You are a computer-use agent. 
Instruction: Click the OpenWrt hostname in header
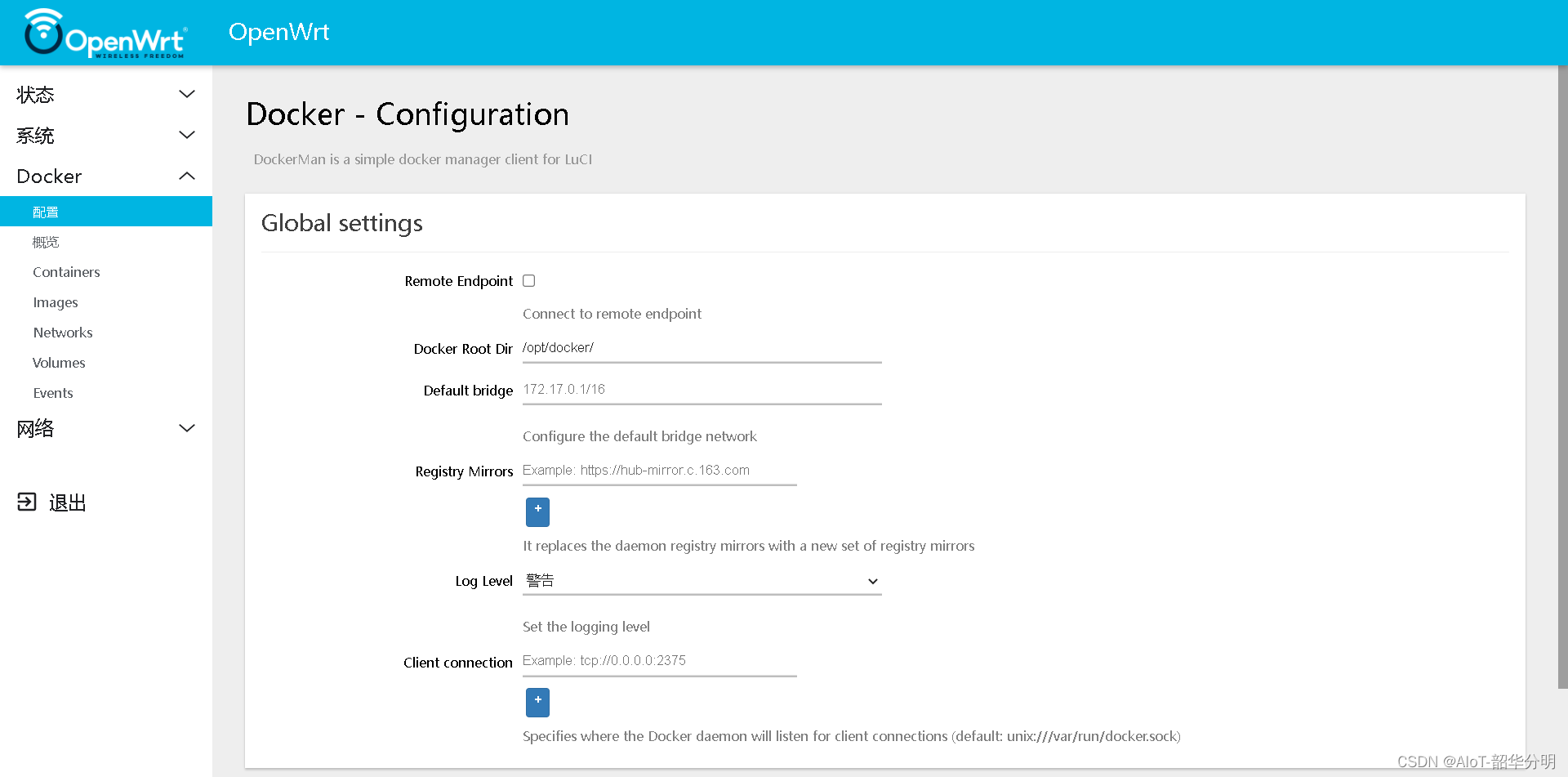pos(279,32)
